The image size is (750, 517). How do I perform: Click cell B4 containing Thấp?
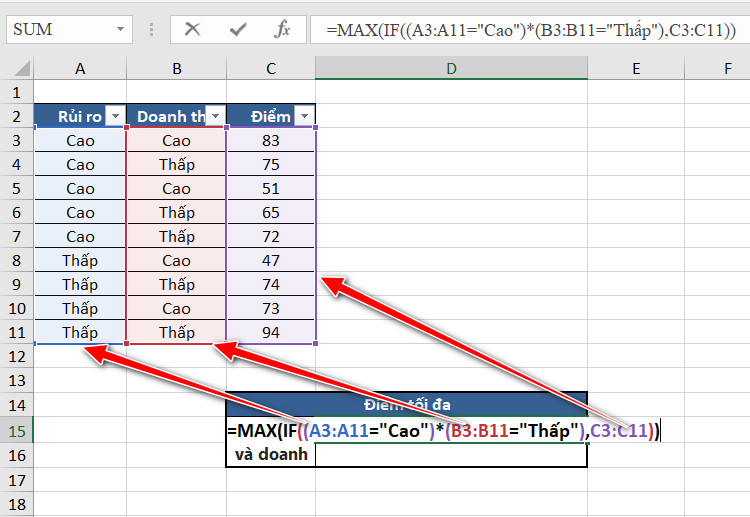(176, 164)
